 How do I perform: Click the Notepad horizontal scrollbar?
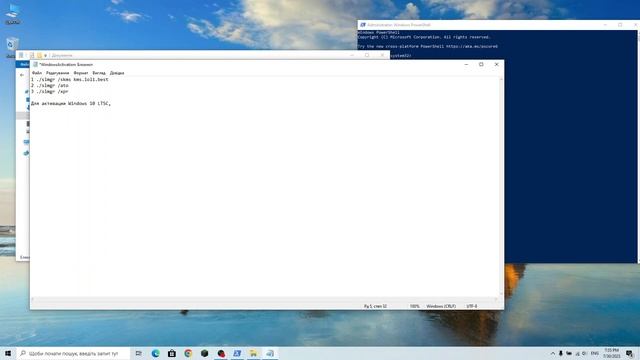click(264, 300)
